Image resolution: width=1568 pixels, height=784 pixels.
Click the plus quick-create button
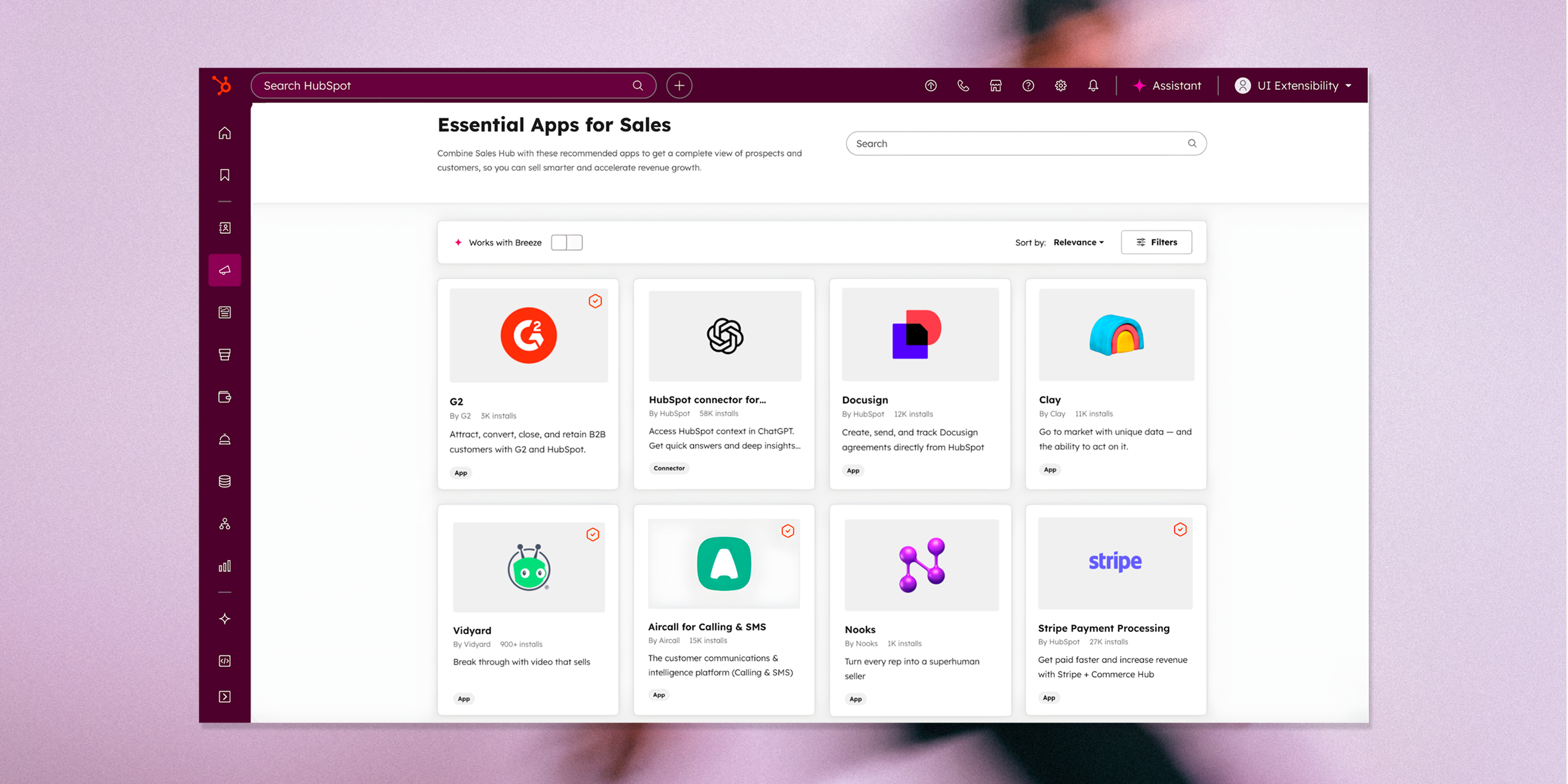pos(679,86)
